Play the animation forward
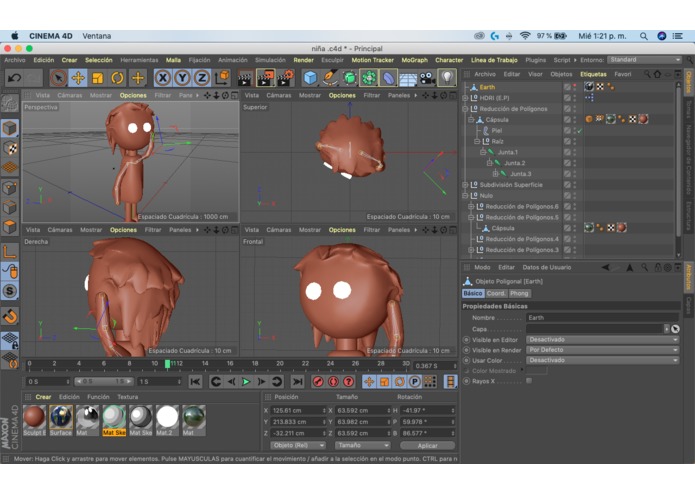Screen dimensions: 695x494 [x=246, y=381]
